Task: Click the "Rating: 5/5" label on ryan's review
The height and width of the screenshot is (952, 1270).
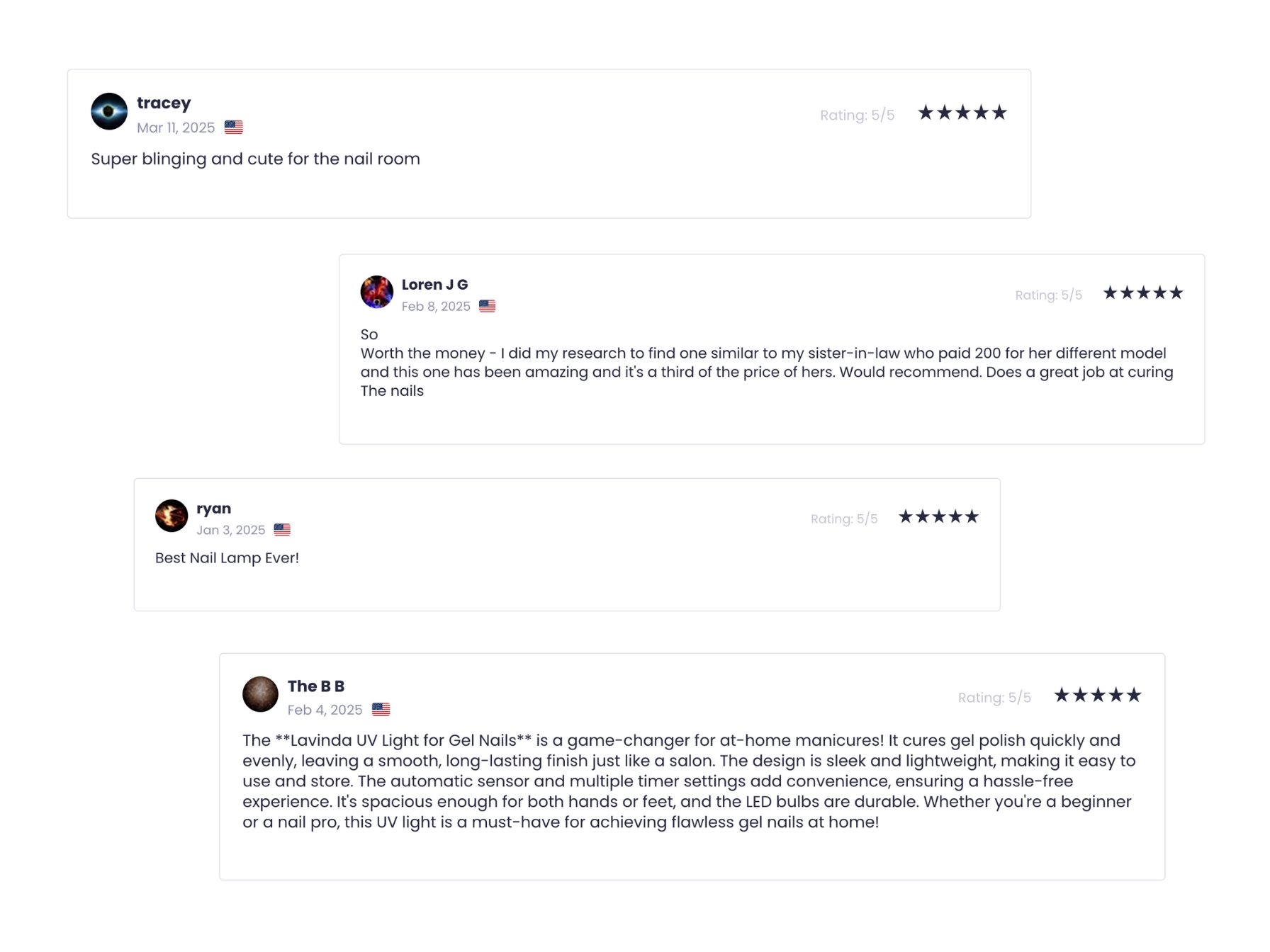Action: [844, 519]
